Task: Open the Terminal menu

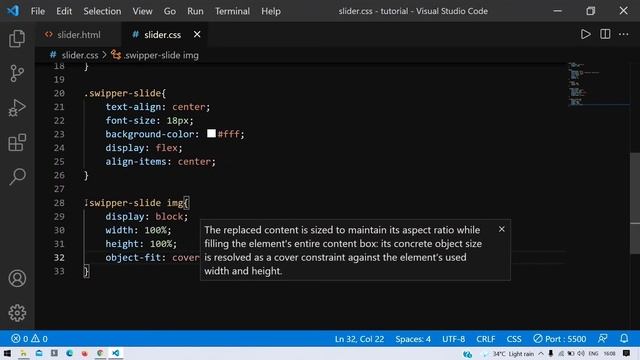Action: coord(232,11)
